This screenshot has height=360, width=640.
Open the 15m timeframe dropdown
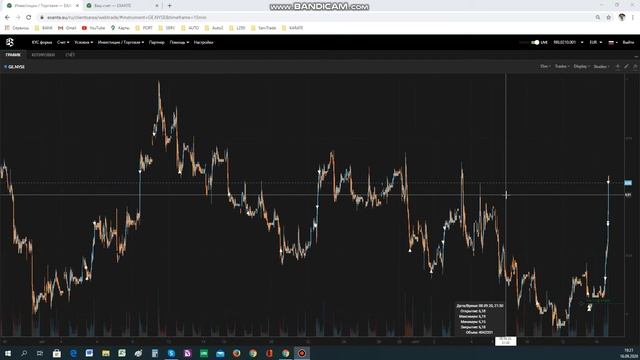[x=545, y=66]
